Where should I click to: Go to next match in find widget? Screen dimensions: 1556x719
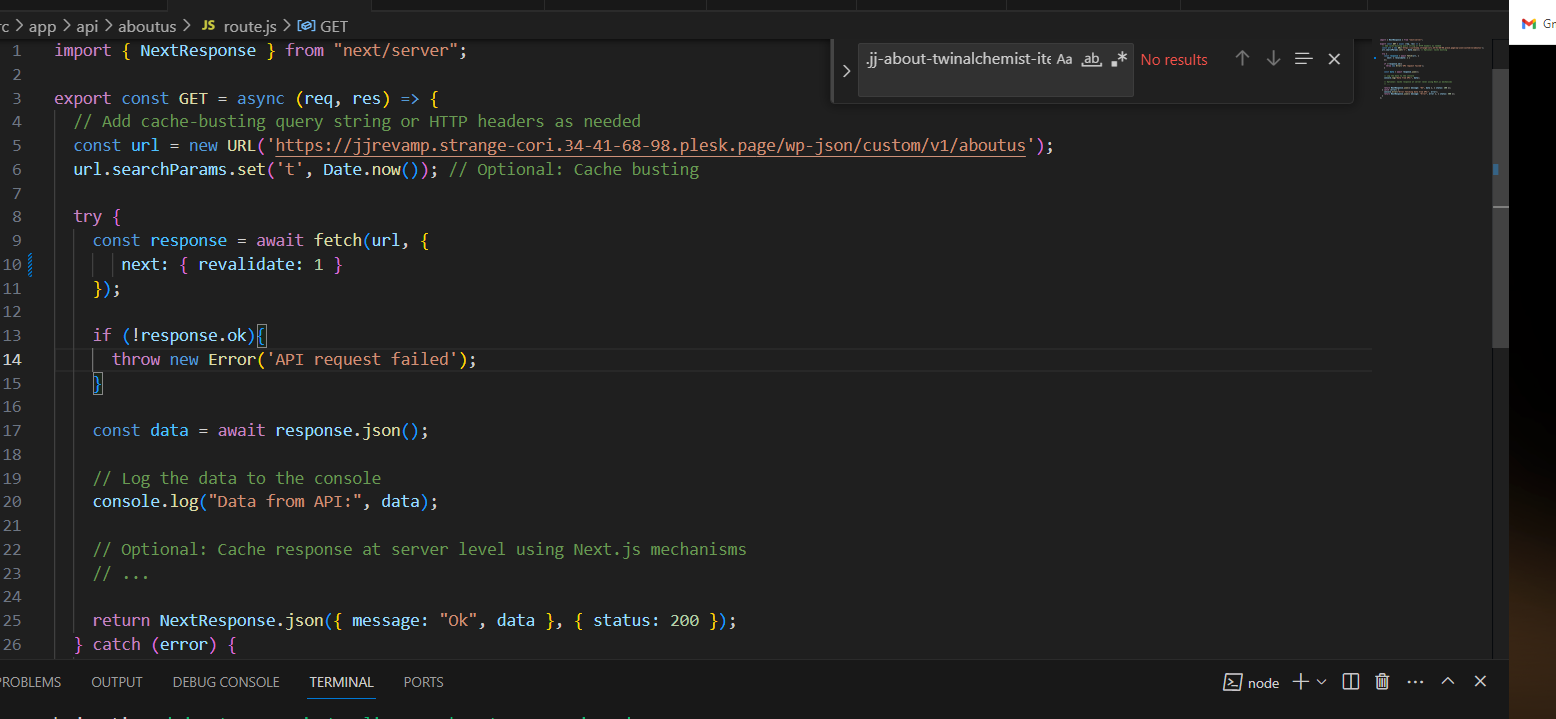(1273, 59)
